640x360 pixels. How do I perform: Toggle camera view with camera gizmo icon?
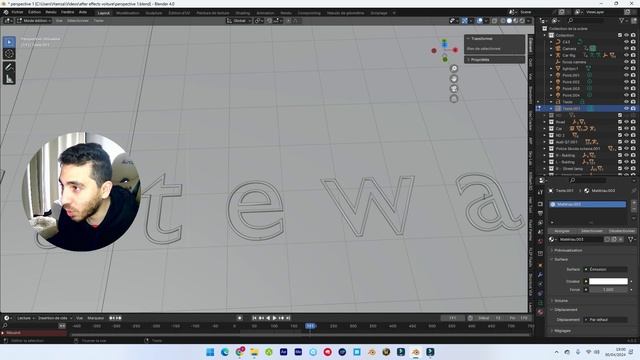point(454,89)
